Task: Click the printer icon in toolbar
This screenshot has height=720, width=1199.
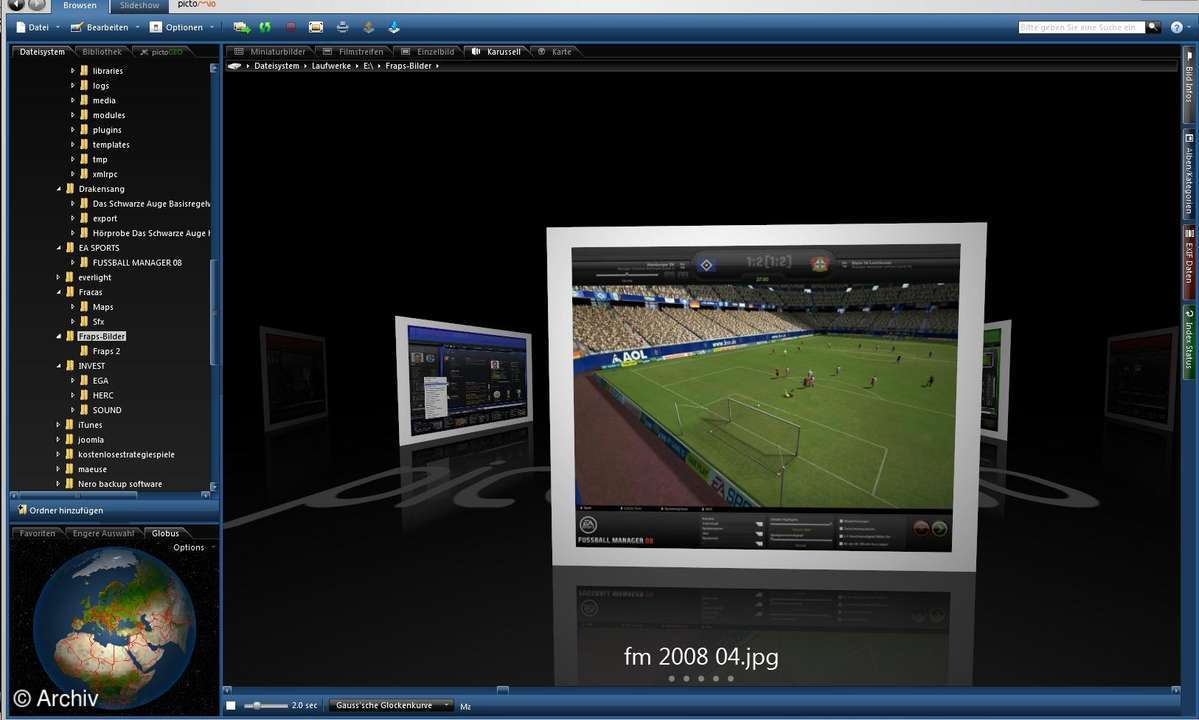Action: pos(343,28)
